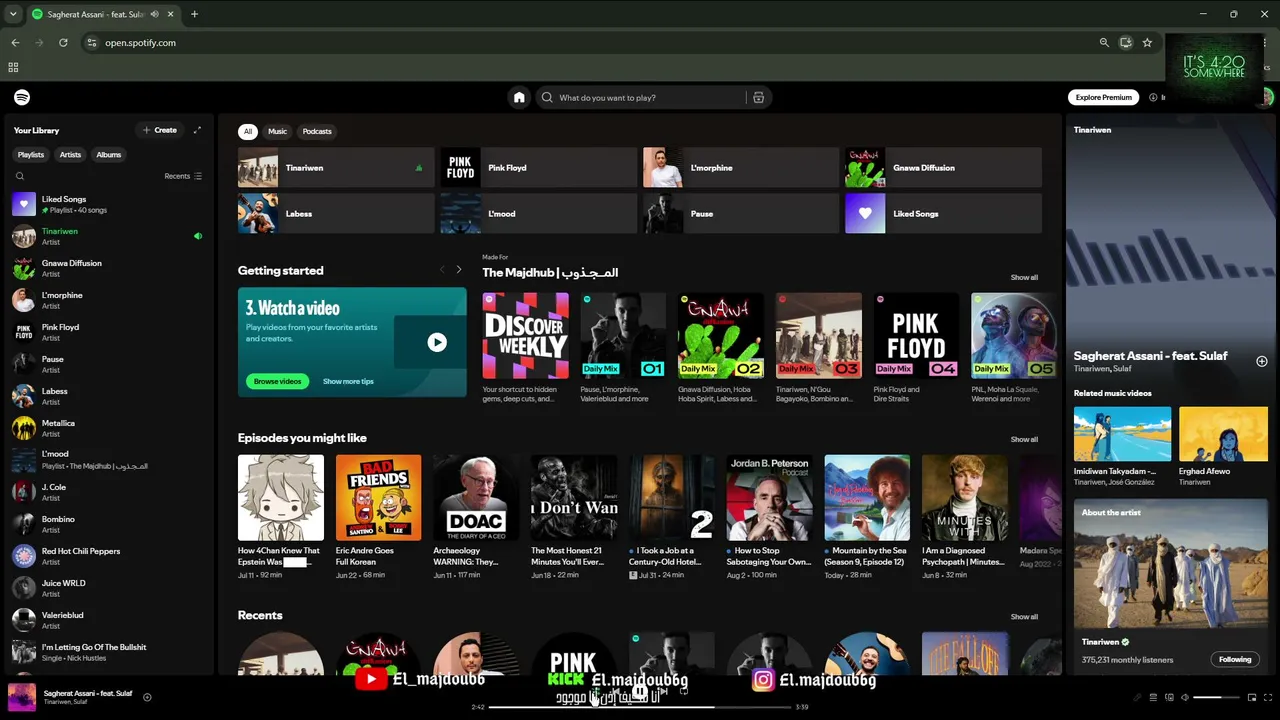Add current song to Liked Songs in player bar
Screen dimensions: 1280x720
click(147, 697)
